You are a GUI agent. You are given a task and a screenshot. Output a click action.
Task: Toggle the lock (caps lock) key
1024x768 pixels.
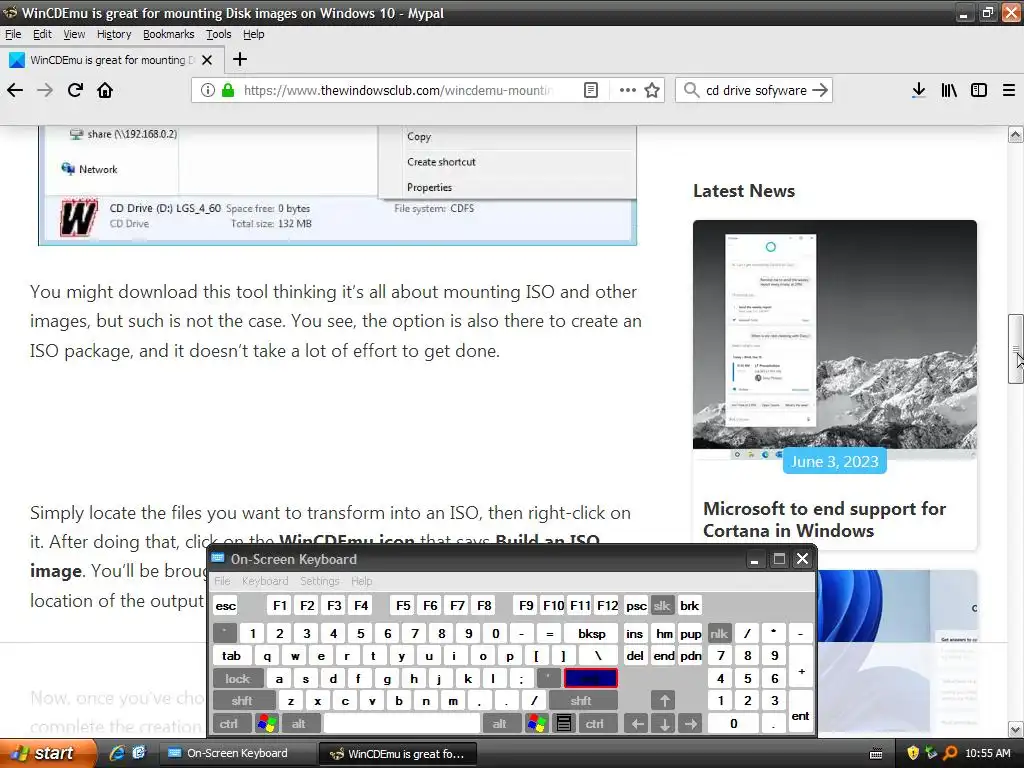(x=238, y=679)
